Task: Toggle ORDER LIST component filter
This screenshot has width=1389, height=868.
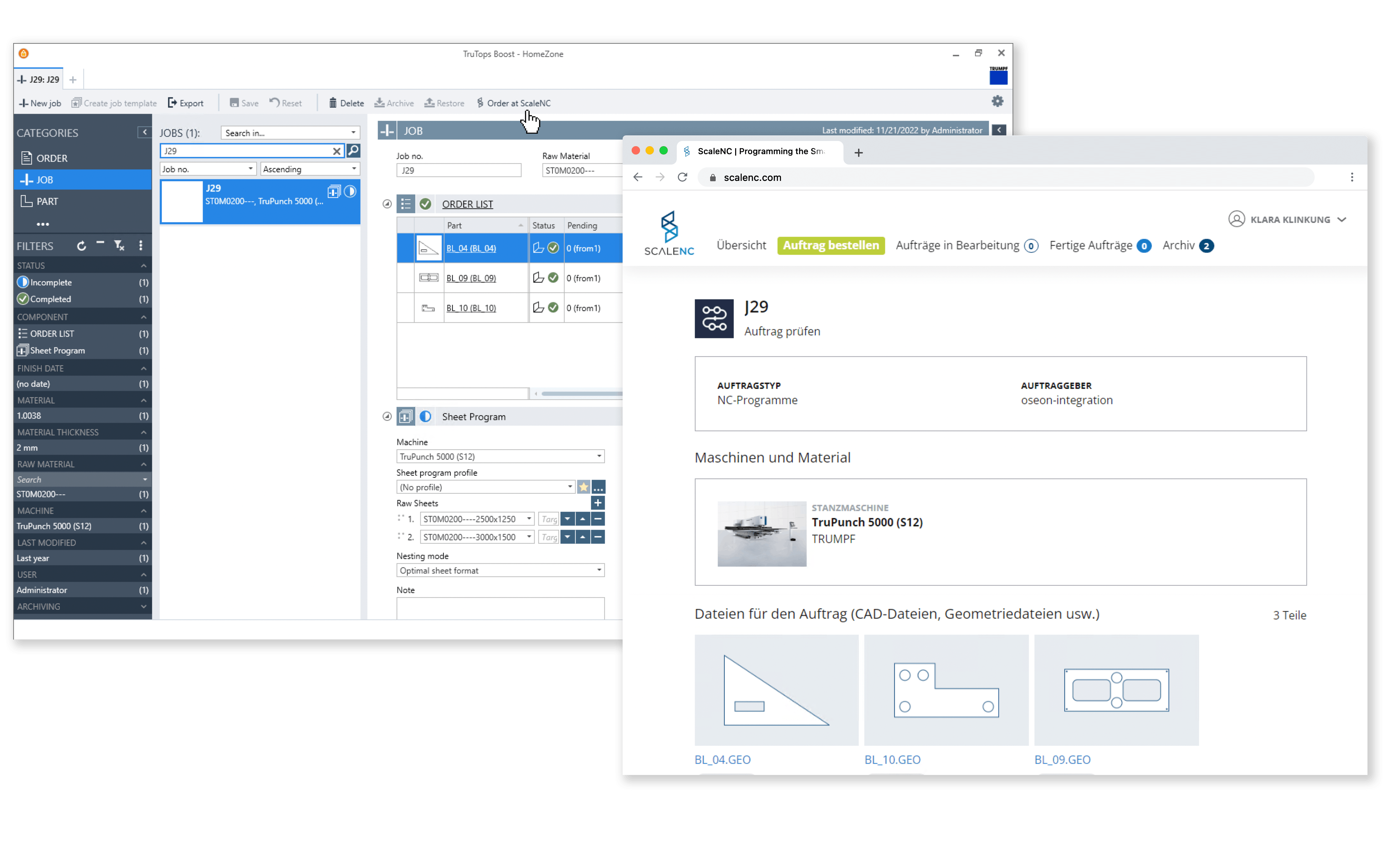Action: coord(83,334)
